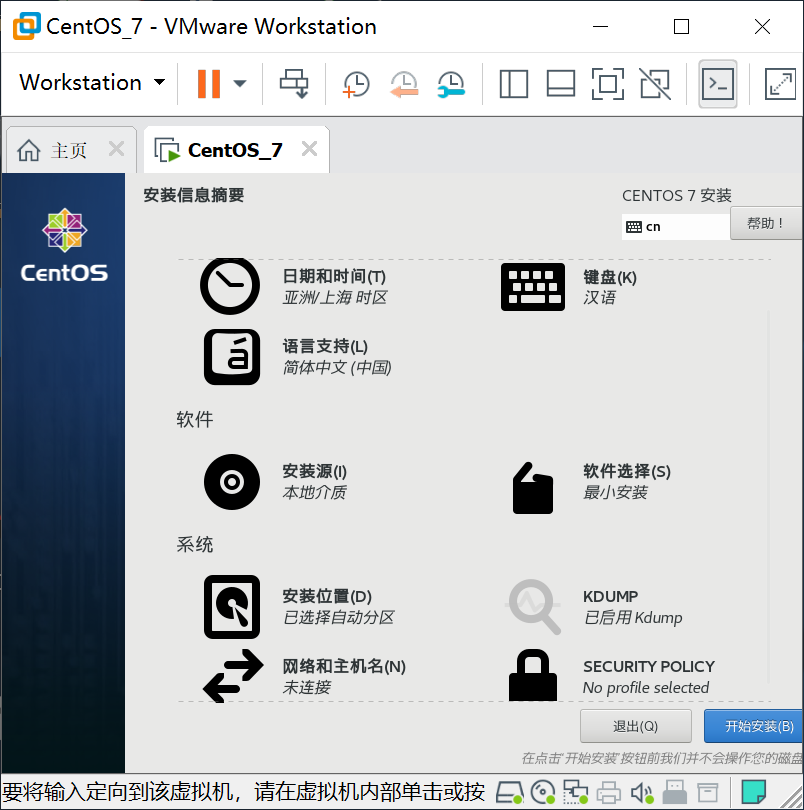This screenshot has height=810, width=804.
Task: Click the 系统 section heading
Action: pos(195,544)
